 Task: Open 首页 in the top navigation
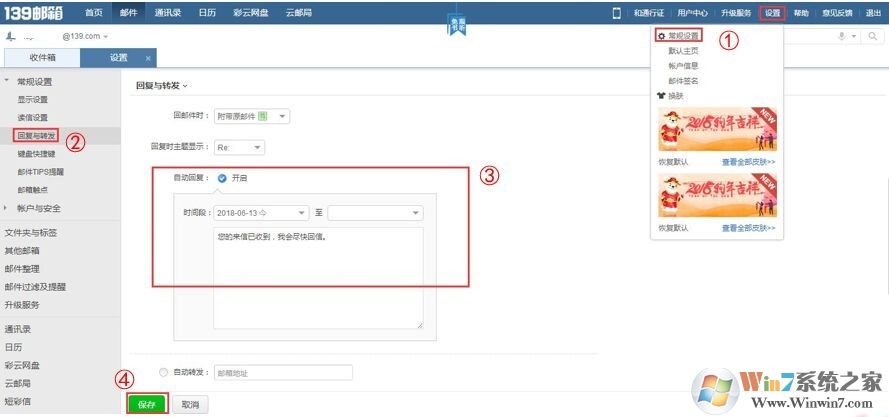click(94, 13)
